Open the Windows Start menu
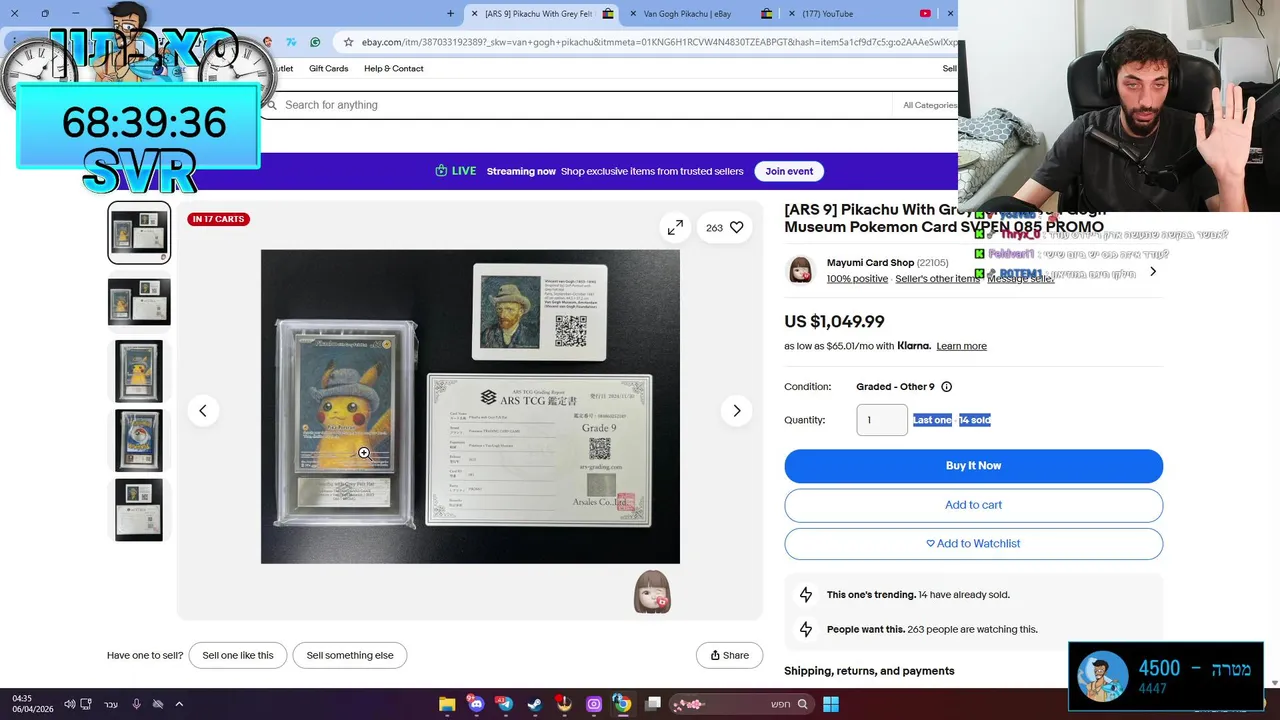This screenshot has width=1280, height=720. tap(831, 704)
